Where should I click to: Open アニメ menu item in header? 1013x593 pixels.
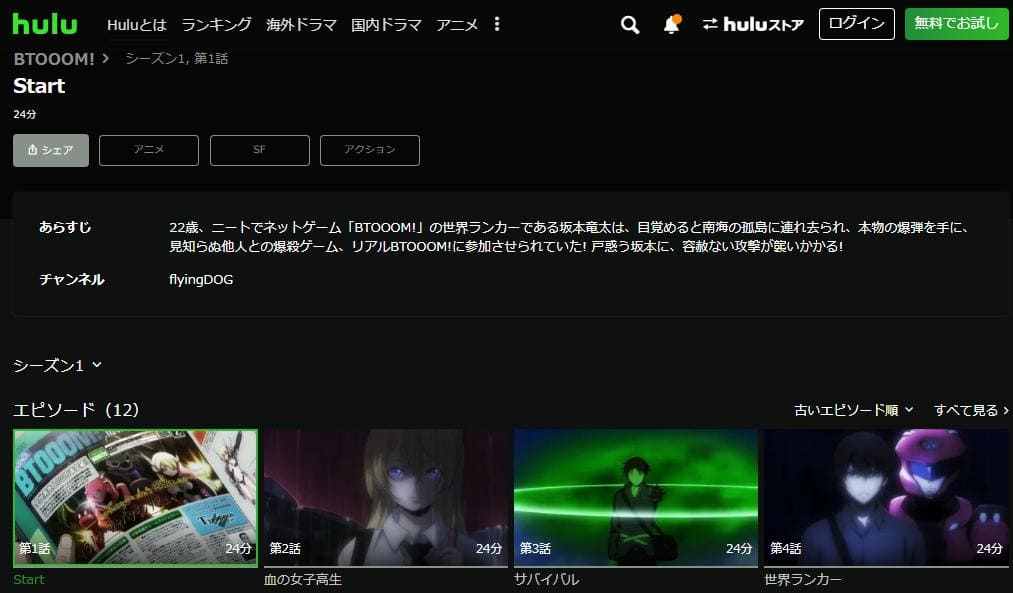(457, 25)
